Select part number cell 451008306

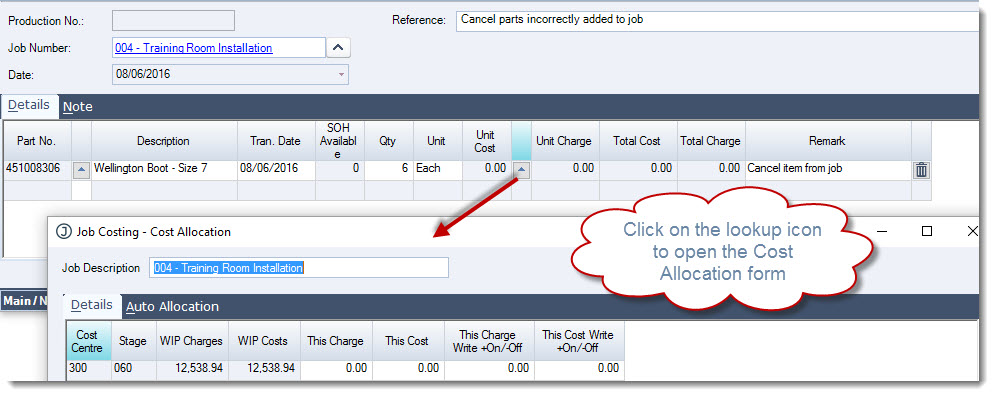[x=36, y=169]
